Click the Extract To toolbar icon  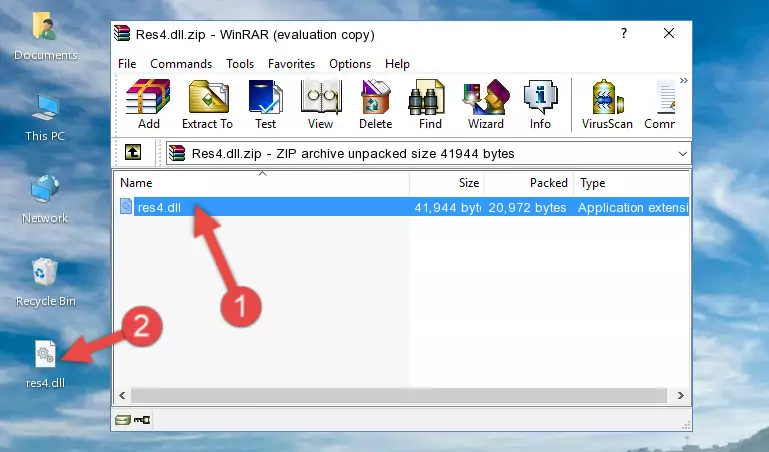(207, 104)
